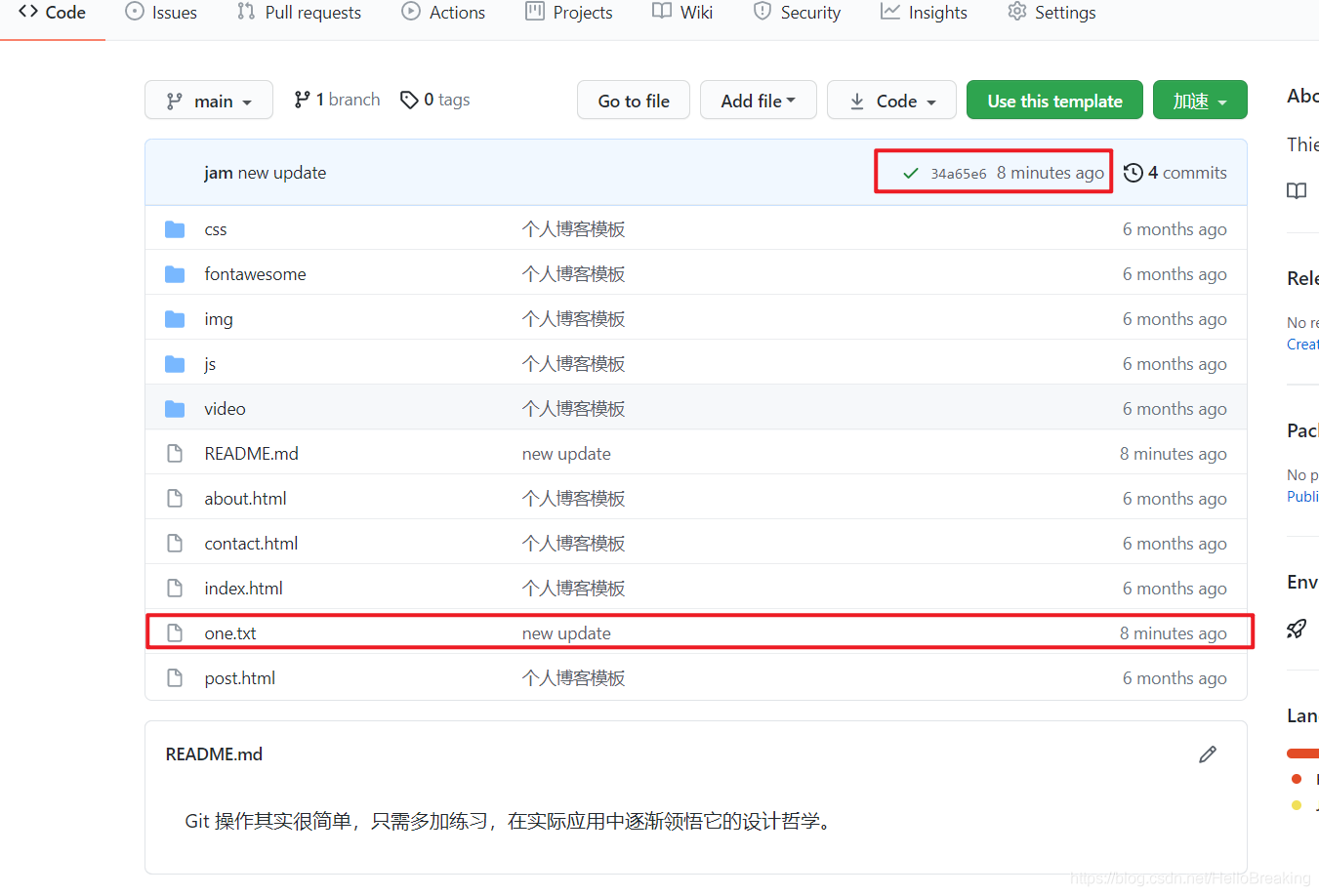Screen dimensions: 1319x896
Task: Click the post.html file icon
Action: coord(175,678)
